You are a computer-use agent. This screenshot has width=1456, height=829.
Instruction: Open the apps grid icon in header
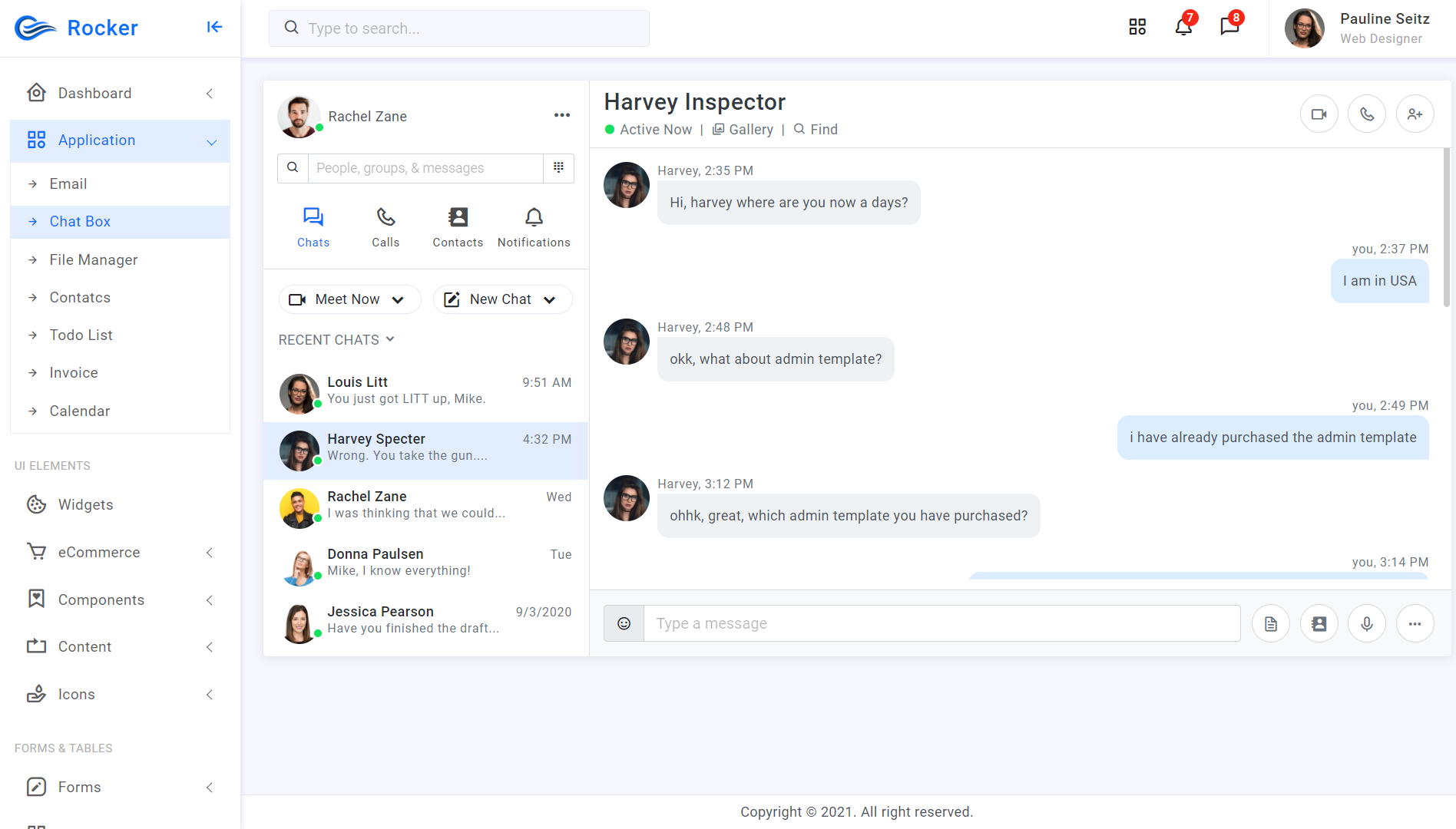click(x=1137, y=28)
